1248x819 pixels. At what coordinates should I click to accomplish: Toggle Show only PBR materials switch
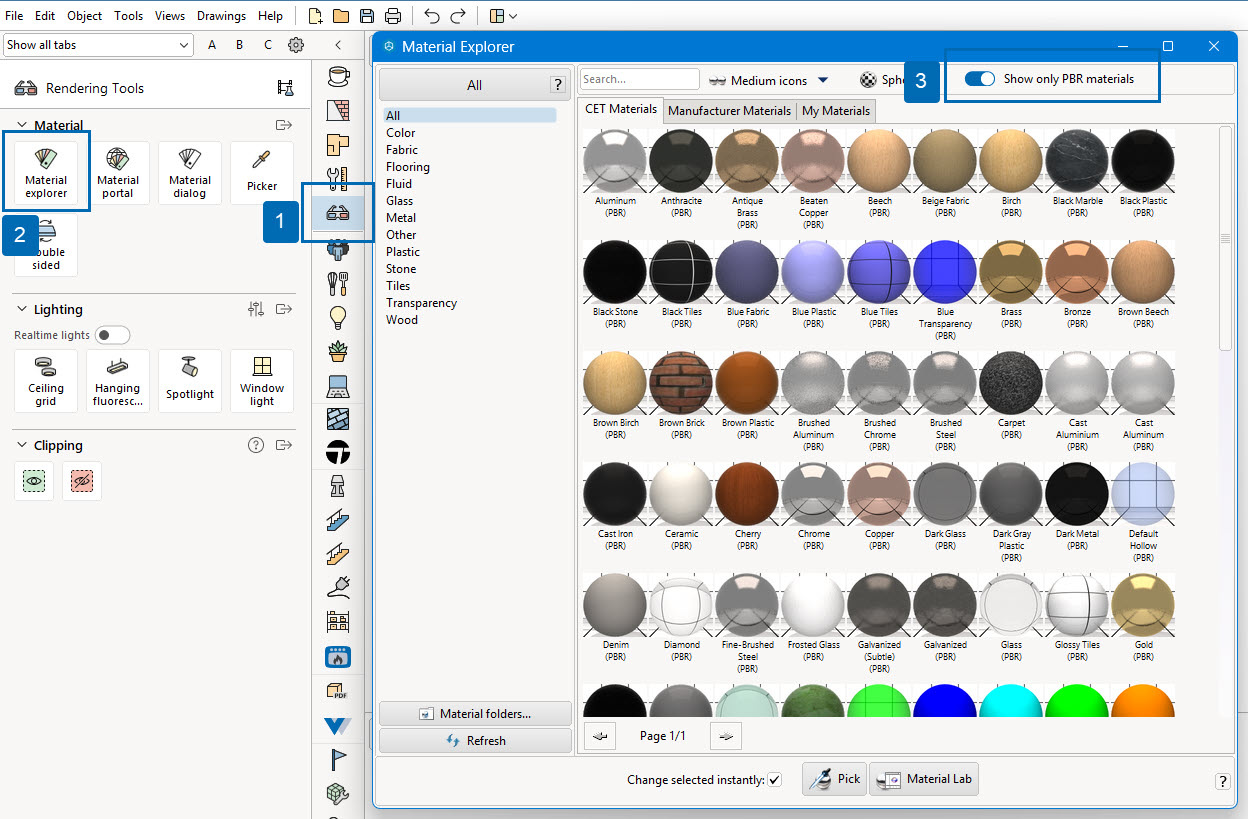point(979,79)
